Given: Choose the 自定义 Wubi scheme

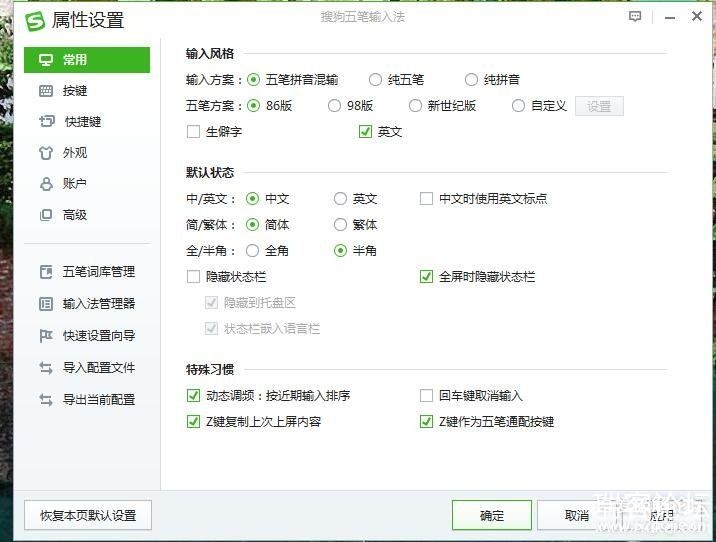Looking at the screenshot, I should pyautogui.click(x=518, y=106).
